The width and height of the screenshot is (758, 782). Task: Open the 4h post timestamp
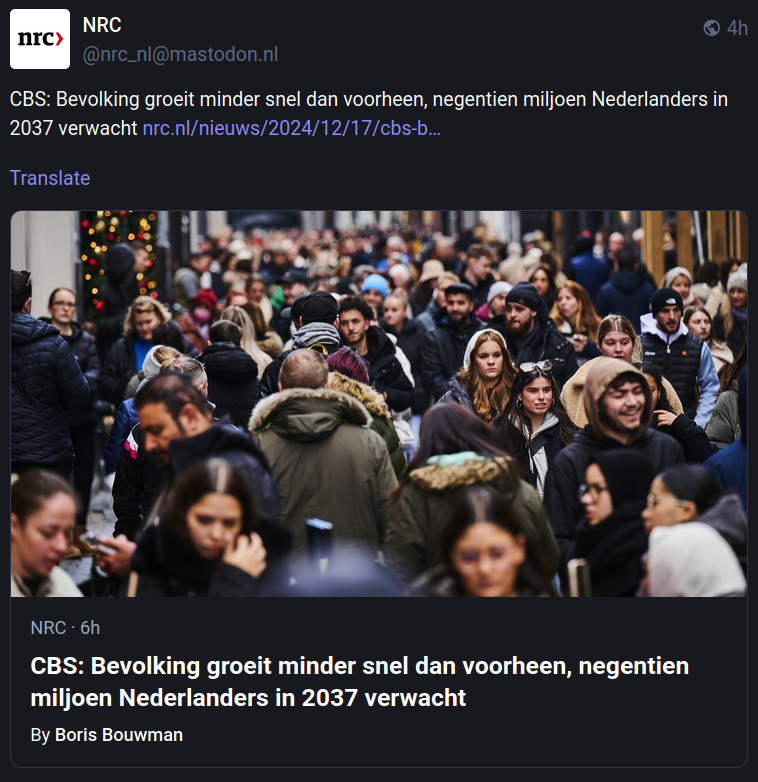pyautogui.click(x=737, y=28)
